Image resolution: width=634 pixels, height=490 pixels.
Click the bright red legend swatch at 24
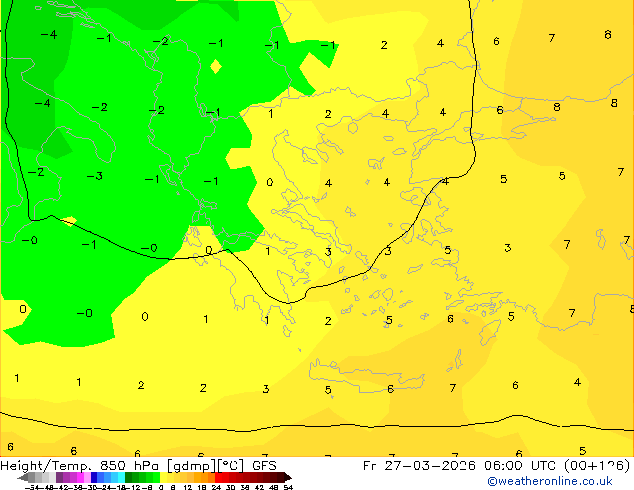pos(218,477)
